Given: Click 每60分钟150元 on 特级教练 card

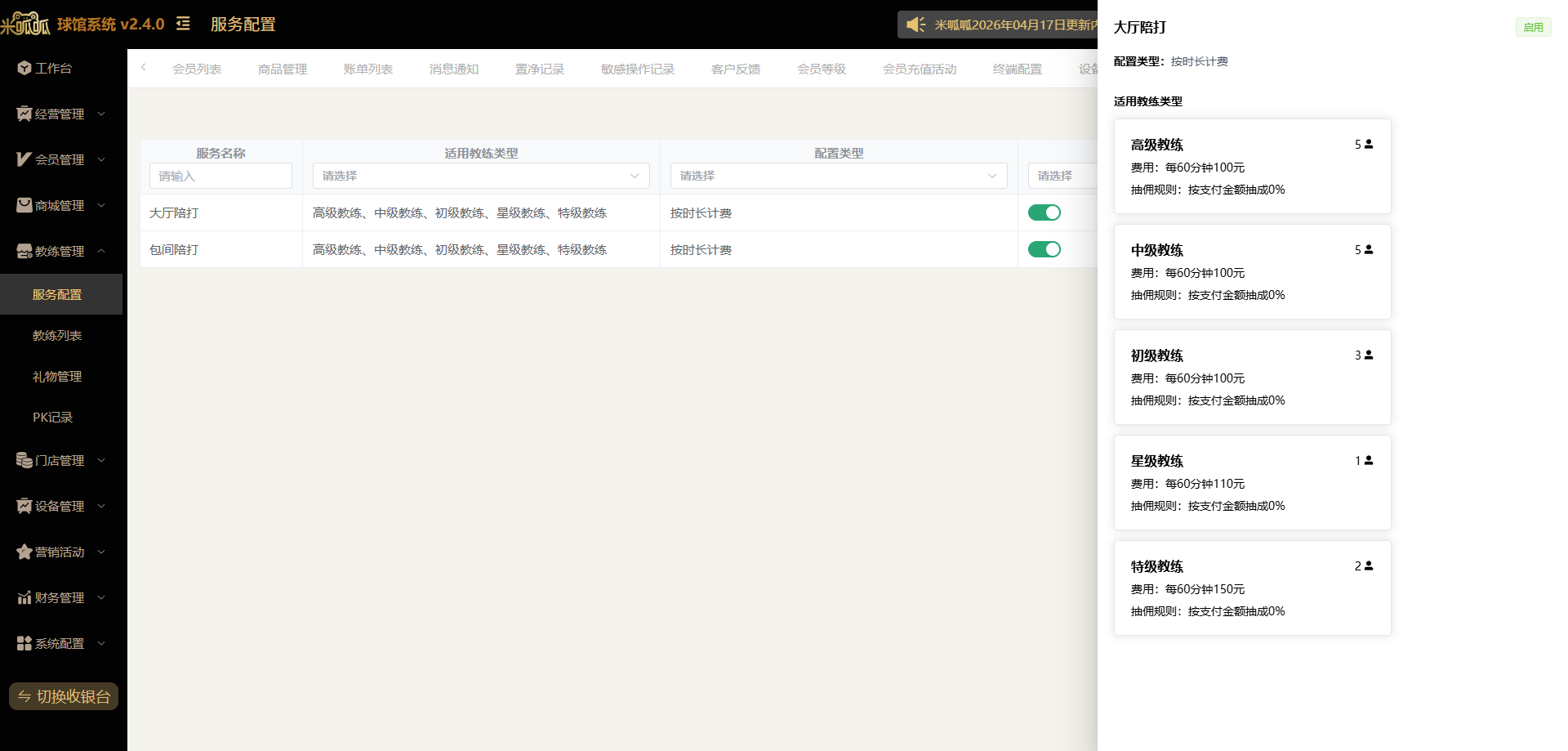Looking at the screenshot, I should 1205,589.
